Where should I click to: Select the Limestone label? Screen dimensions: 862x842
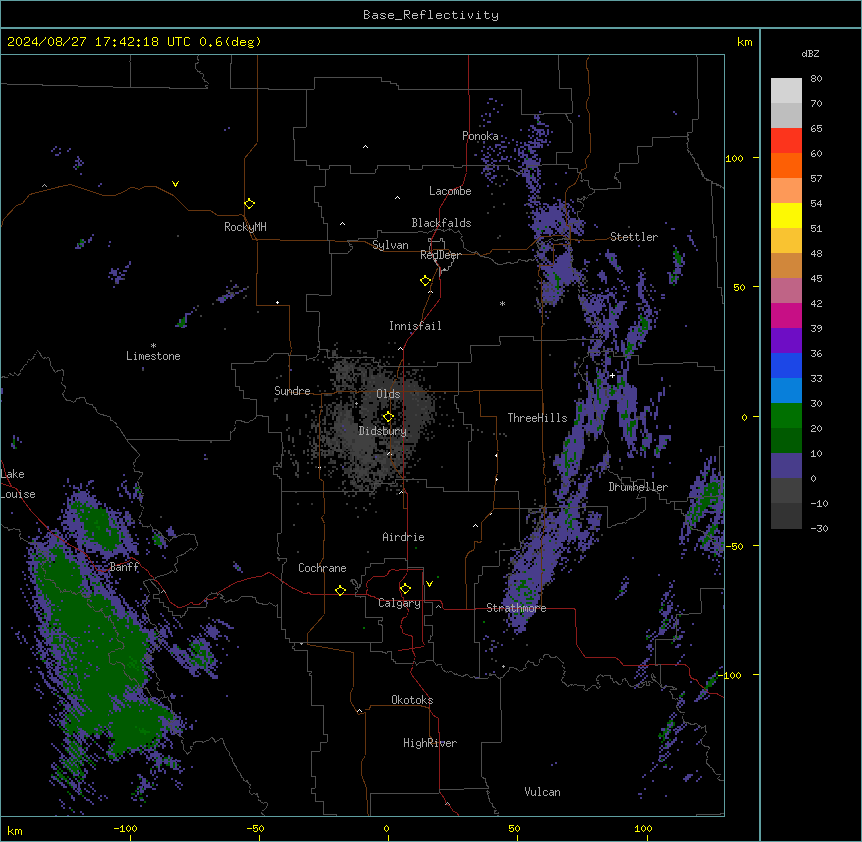pyautogui.click(x=153, y=356)
